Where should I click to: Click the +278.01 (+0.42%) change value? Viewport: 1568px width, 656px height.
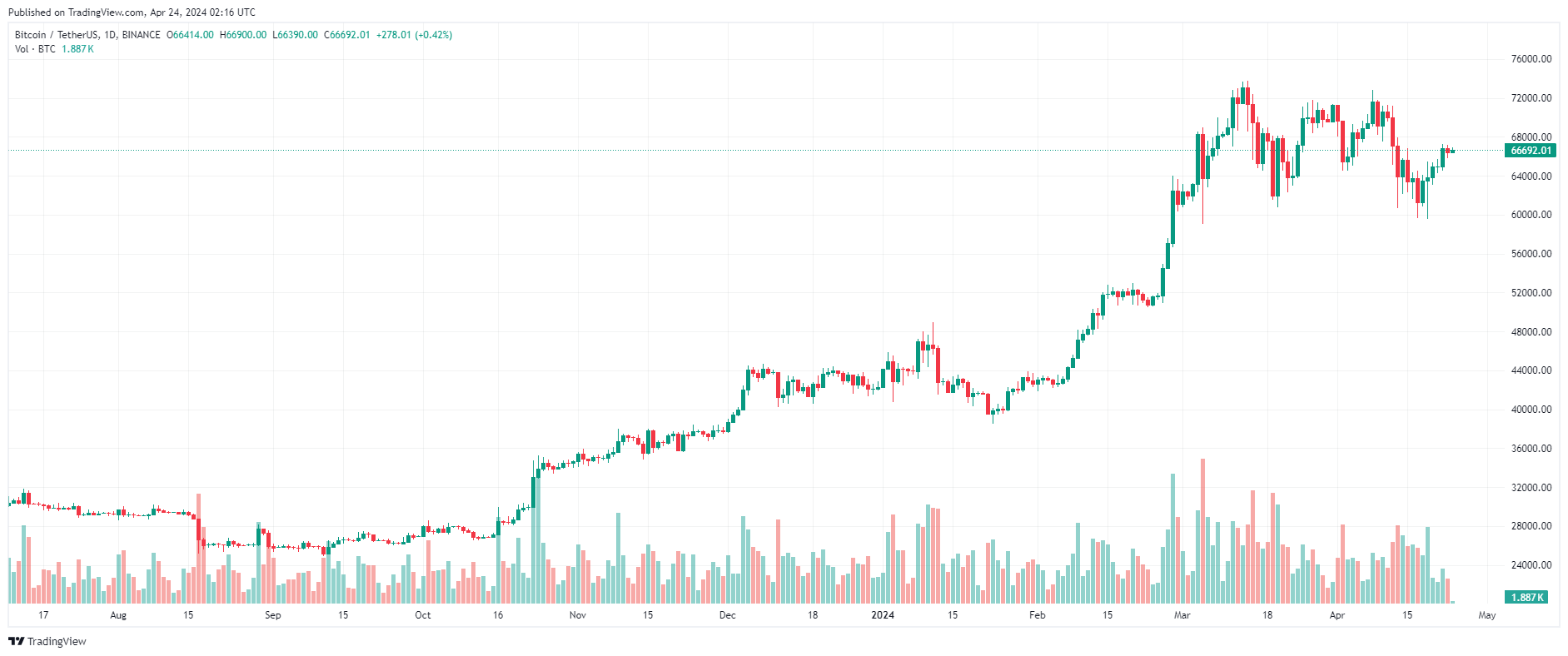(x=414, y=35)
